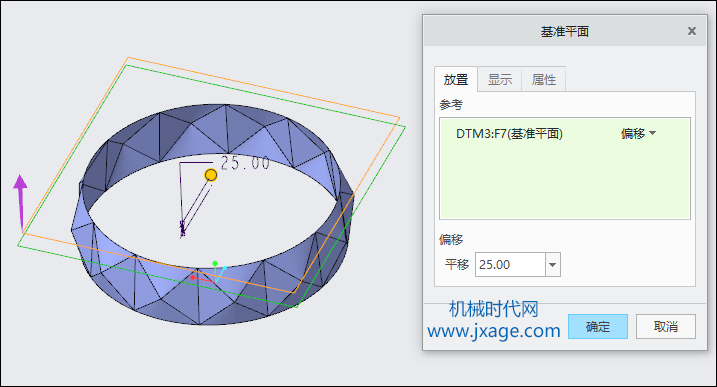
Task: Click the red axis endpoint of coordinate system
Action: click(x=193, y=277)
